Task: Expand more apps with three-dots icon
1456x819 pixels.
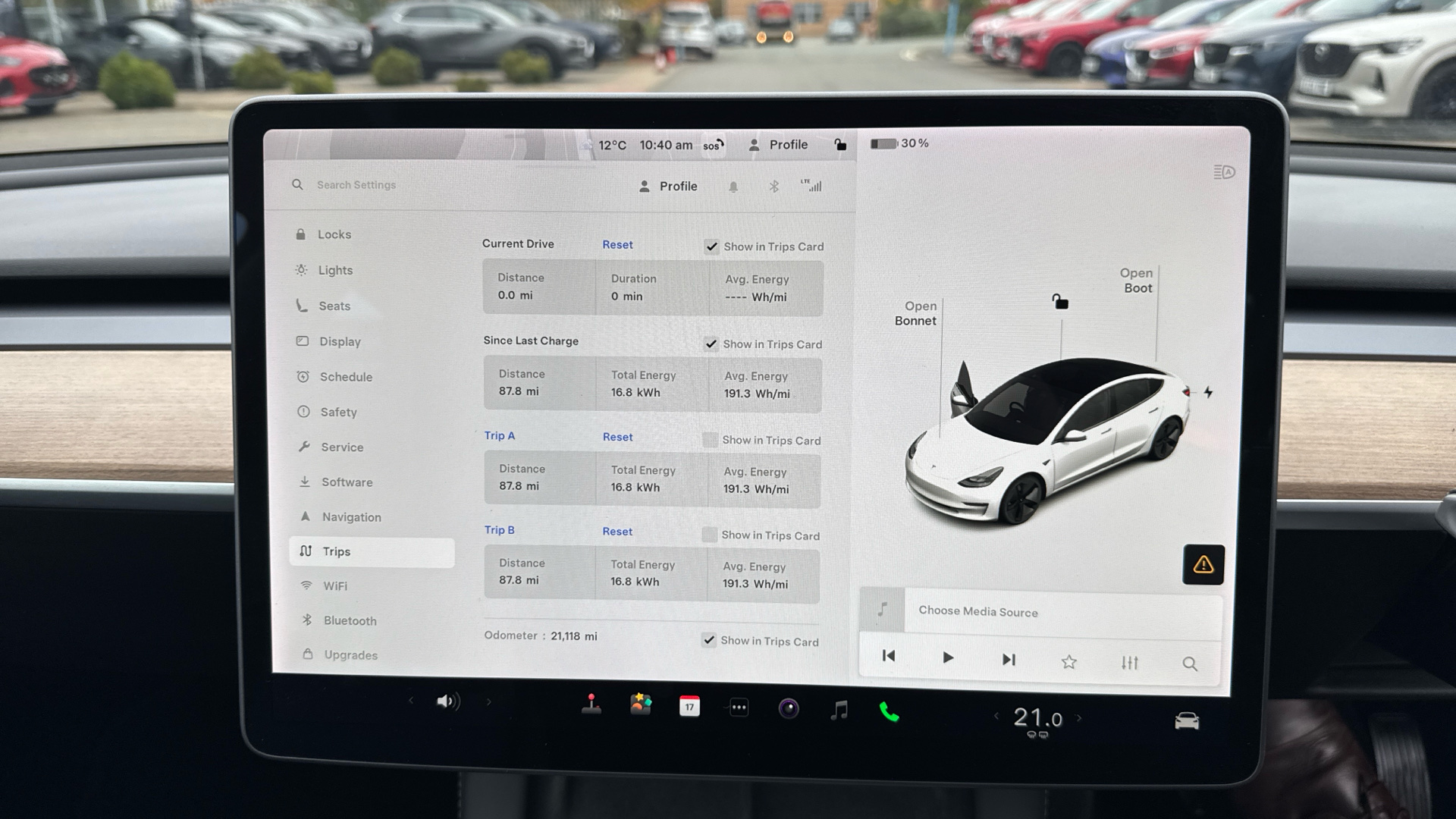Action: click(739, 708)
